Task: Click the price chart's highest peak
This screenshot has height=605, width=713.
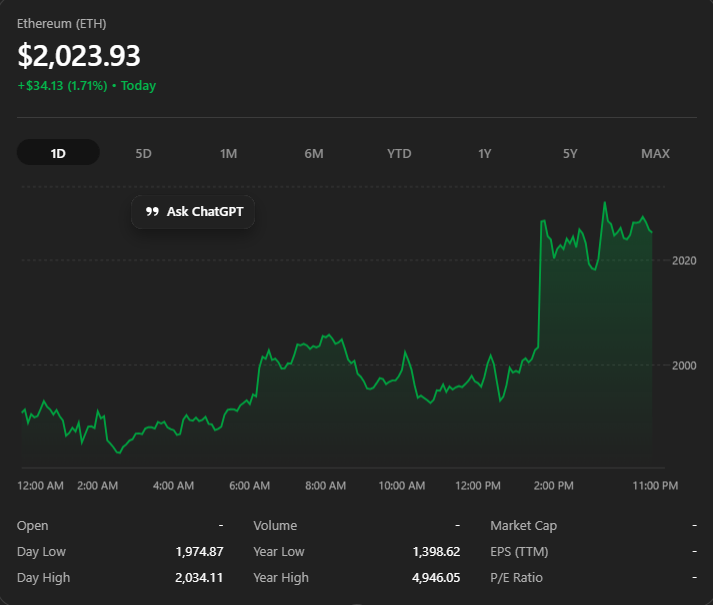Action: pyautogui.click(x=605, y=202)
